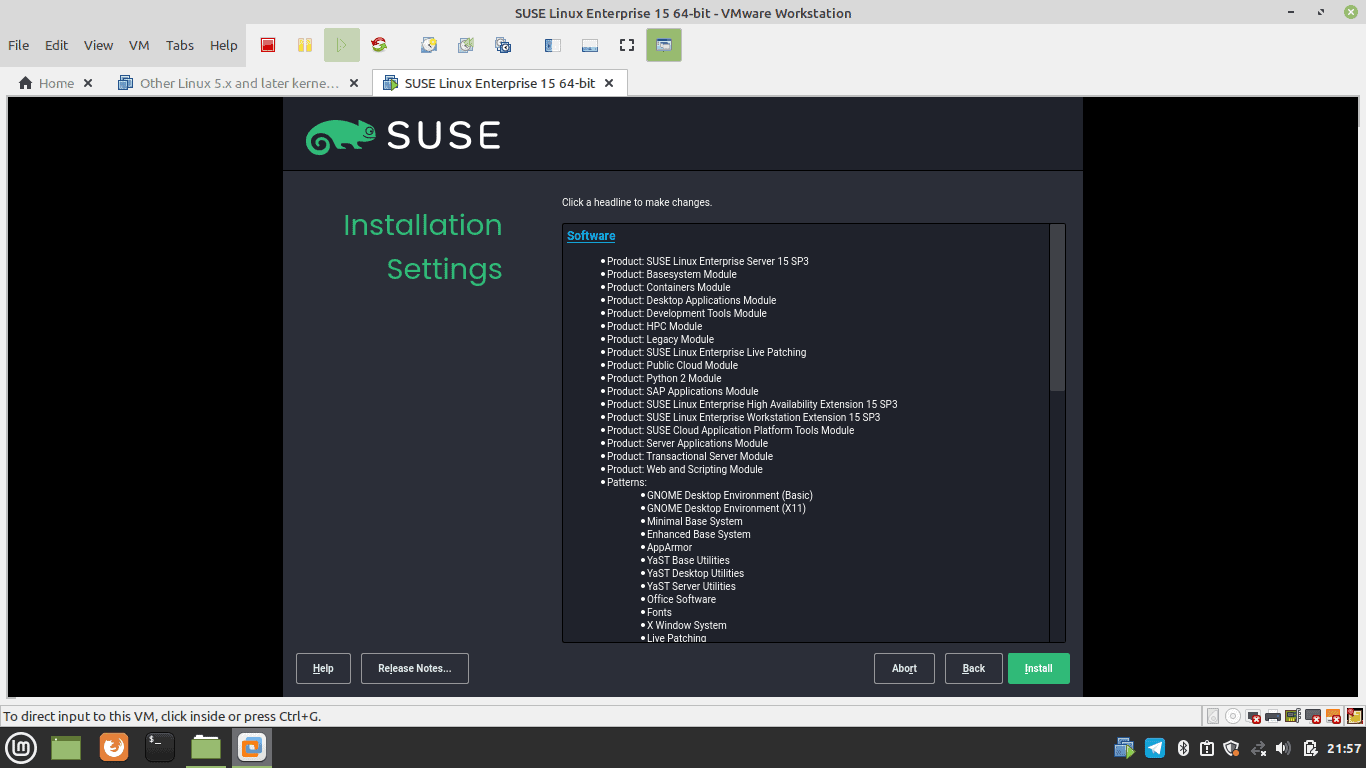Toggle the library sidebar panel icon
1366x768 pixels.
click(x=552, y=45)
